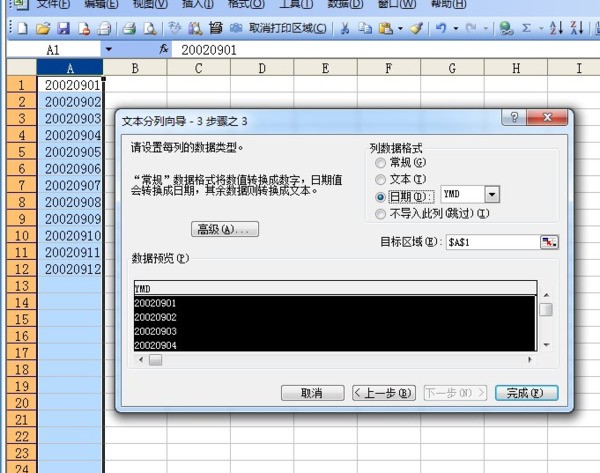Click the fx Insert Function icon
600x473 pixels.
pyautogui.click(x=164, y=49)
